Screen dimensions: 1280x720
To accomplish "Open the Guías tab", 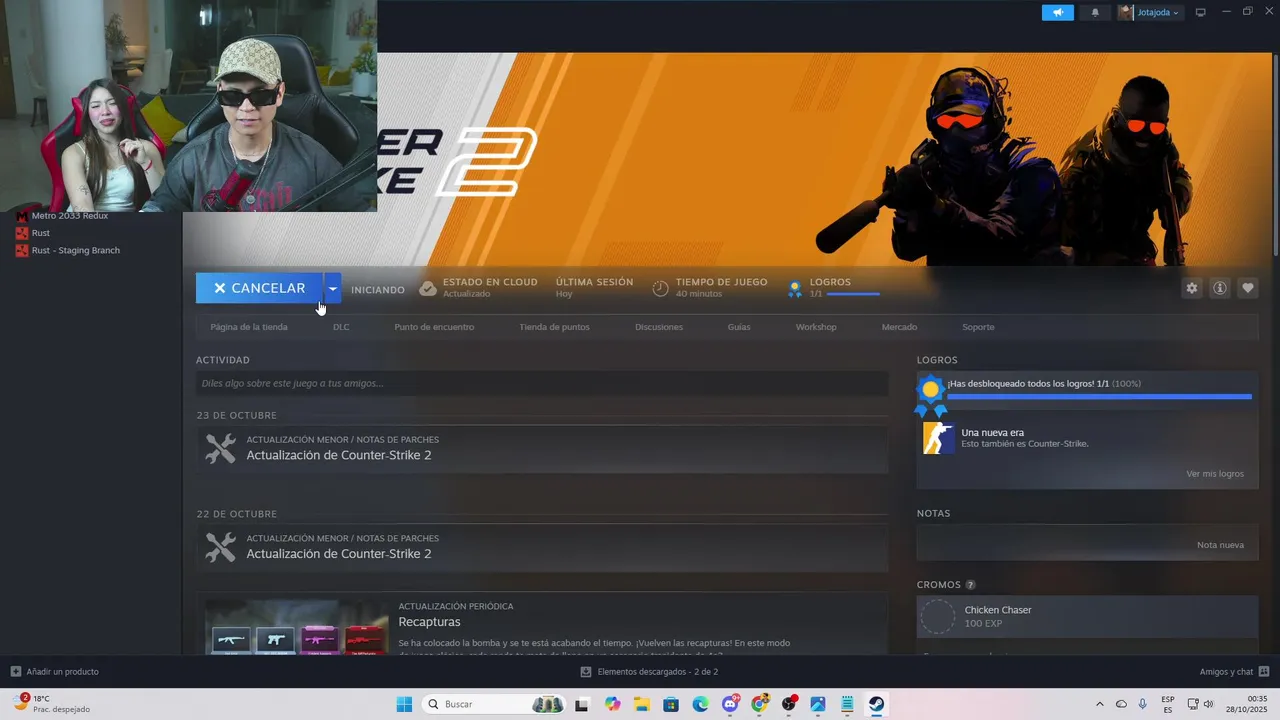I will [x=739, y=327].
